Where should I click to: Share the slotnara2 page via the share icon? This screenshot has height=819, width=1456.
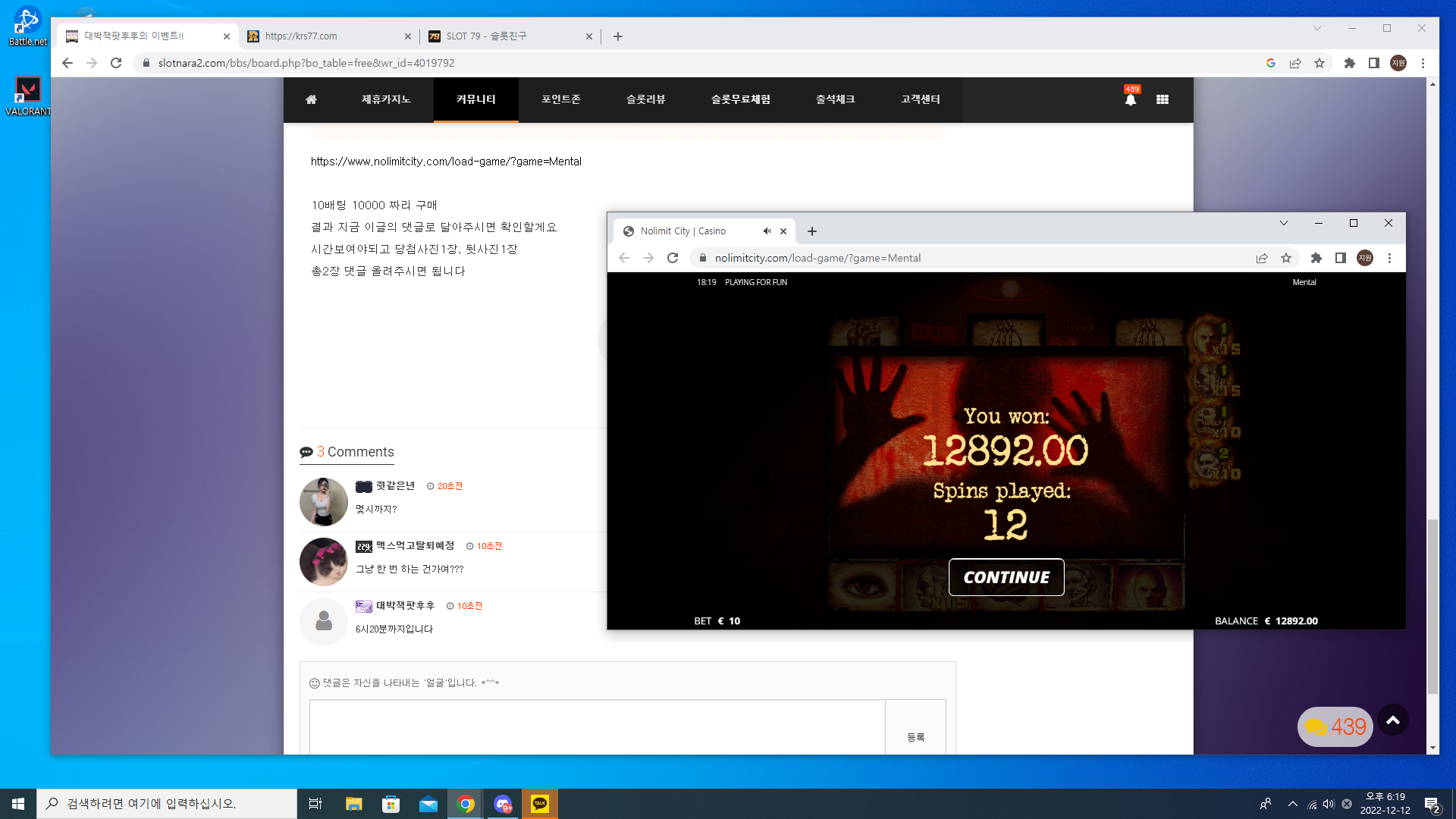pos(1295,63)
